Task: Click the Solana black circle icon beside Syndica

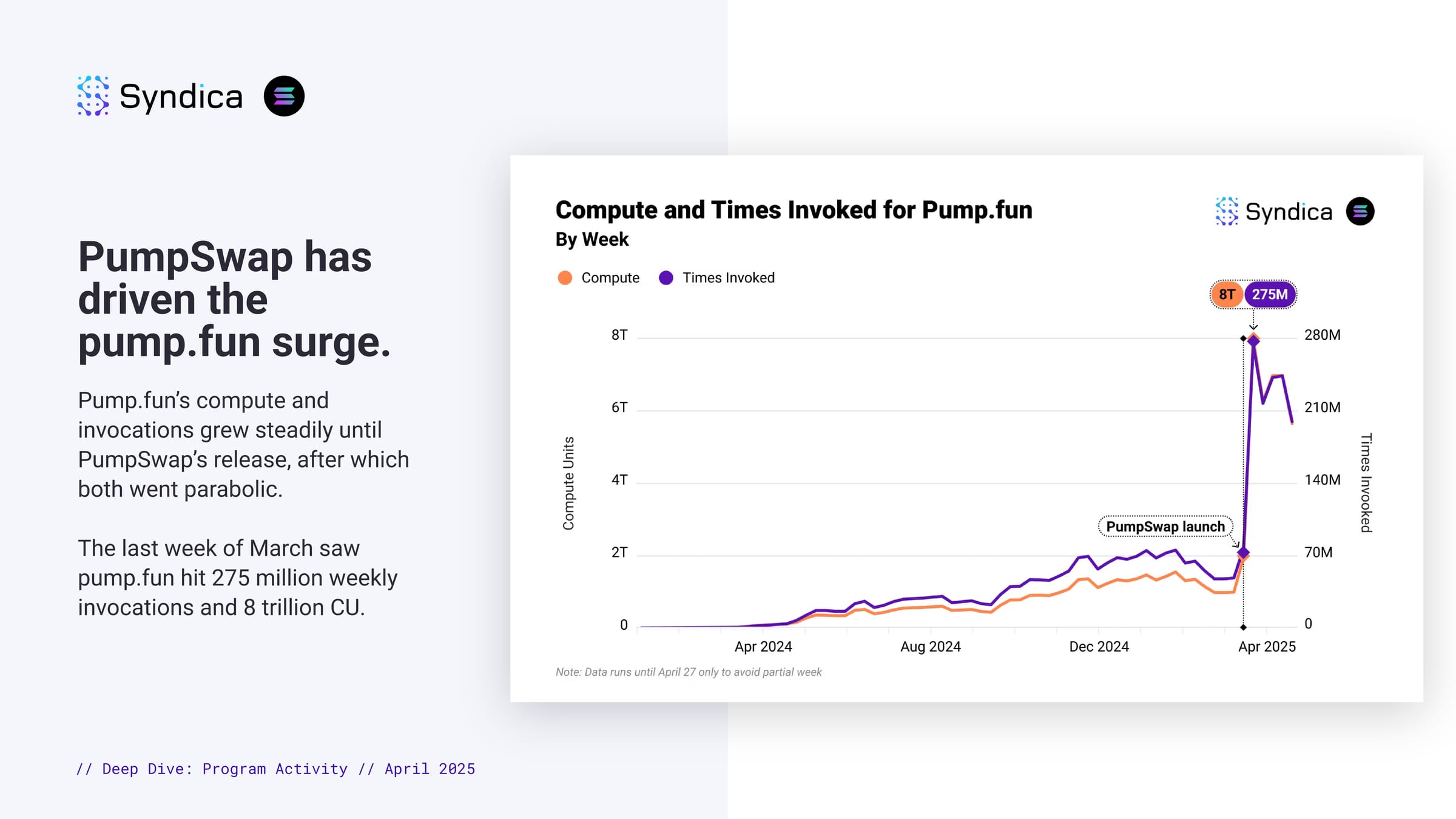Action: (284, 96)
